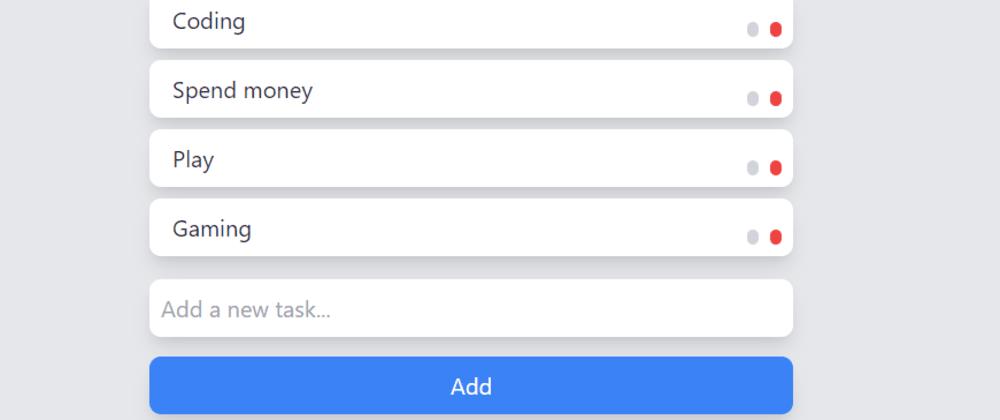Toggle the gray dot on the Play task

(753, 168)
